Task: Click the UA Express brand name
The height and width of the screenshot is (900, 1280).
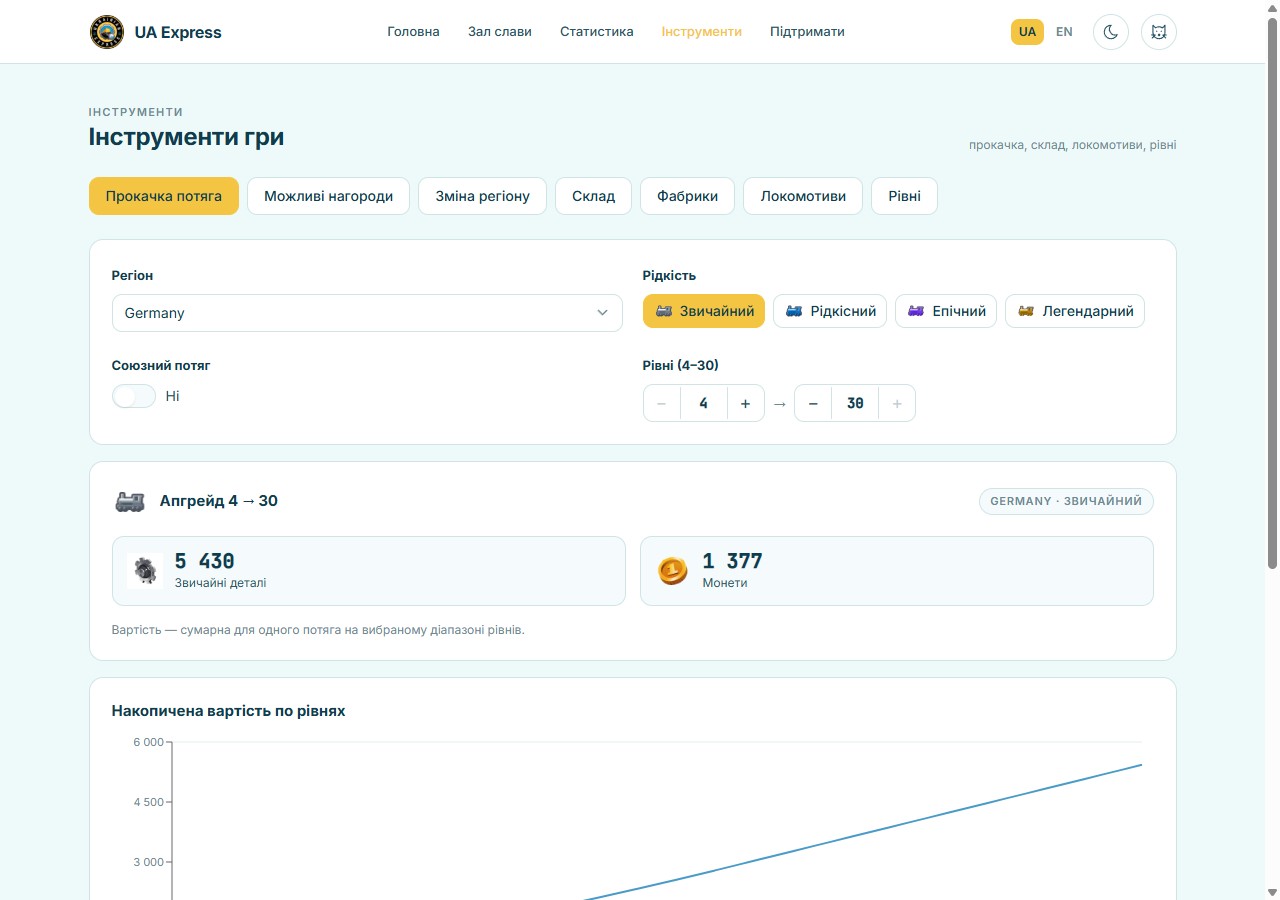Action: [178, 32]
